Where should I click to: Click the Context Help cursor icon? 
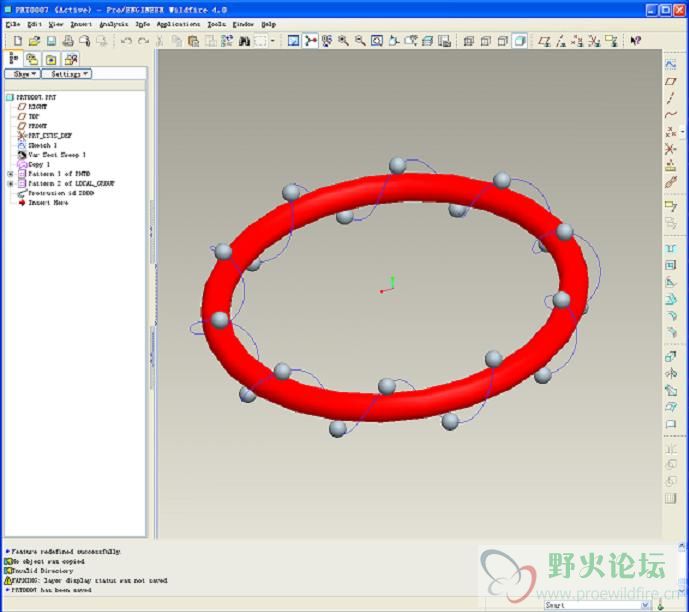[635, 41]
